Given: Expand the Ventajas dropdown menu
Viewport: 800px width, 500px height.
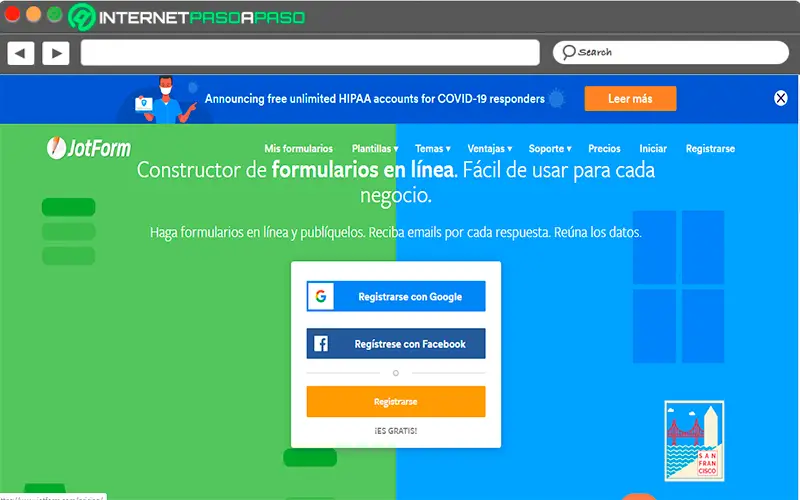Looking at the screenshot, I should click(x=490, y=148).
